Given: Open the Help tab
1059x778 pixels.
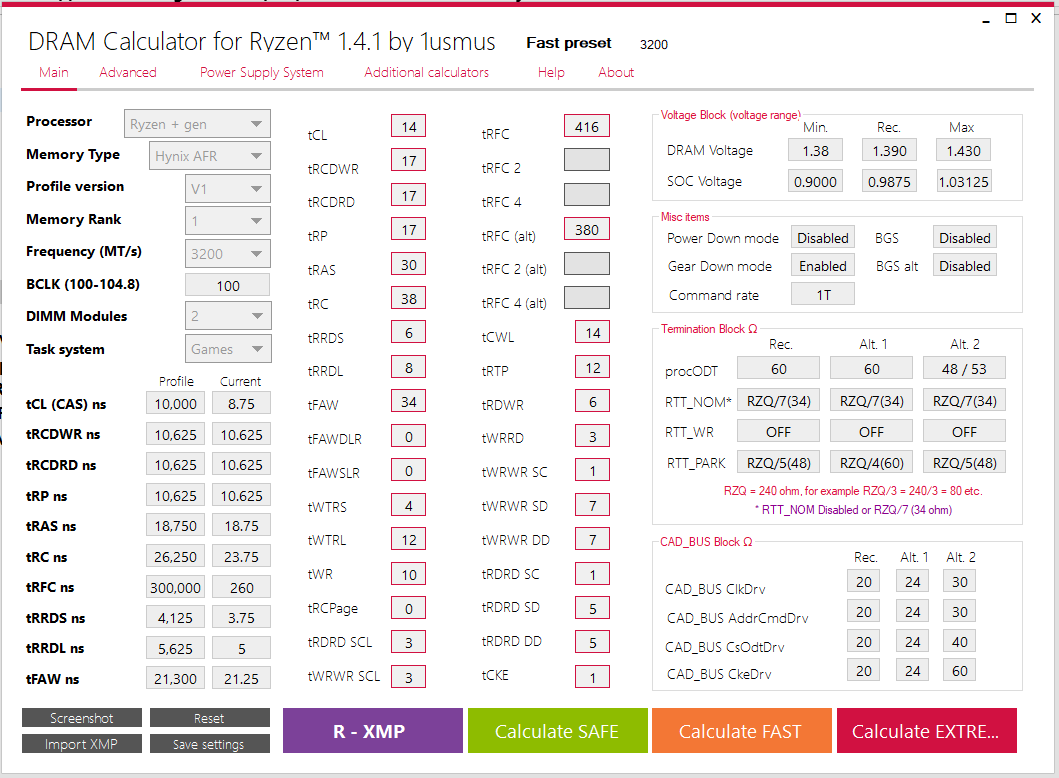Looking at the screenshot, I should pos(551,72).
